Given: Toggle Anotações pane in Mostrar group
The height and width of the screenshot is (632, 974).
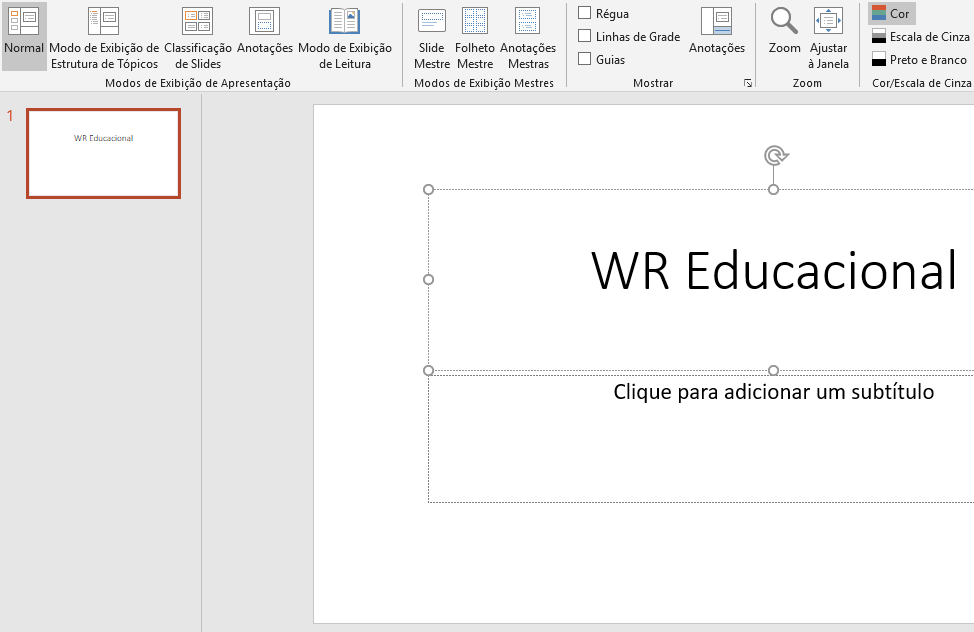Looking at the screenshot, I should [717, 31].
